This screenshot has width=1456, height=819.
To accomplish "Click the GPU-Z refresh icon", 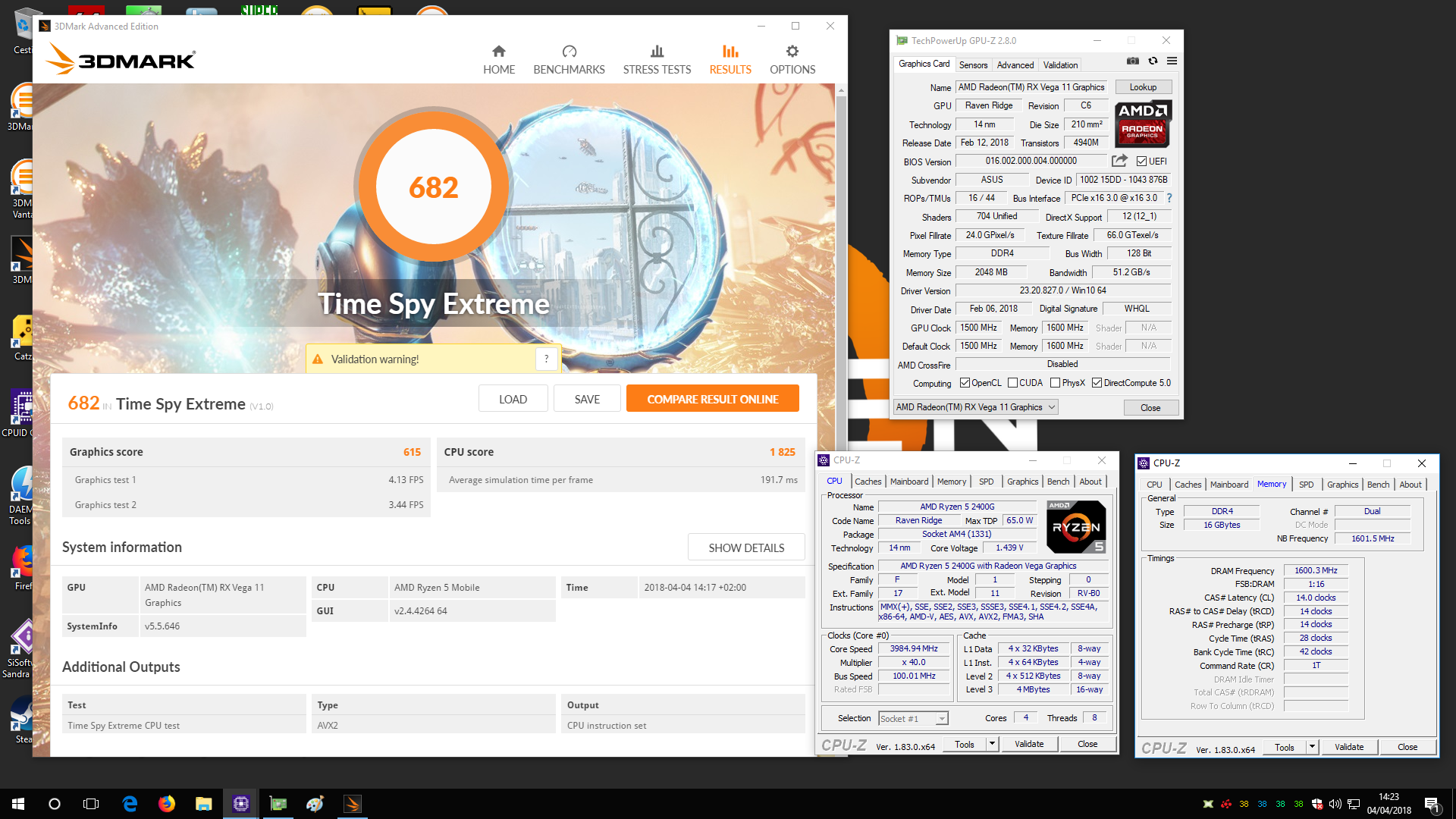I will [1153, 61].
